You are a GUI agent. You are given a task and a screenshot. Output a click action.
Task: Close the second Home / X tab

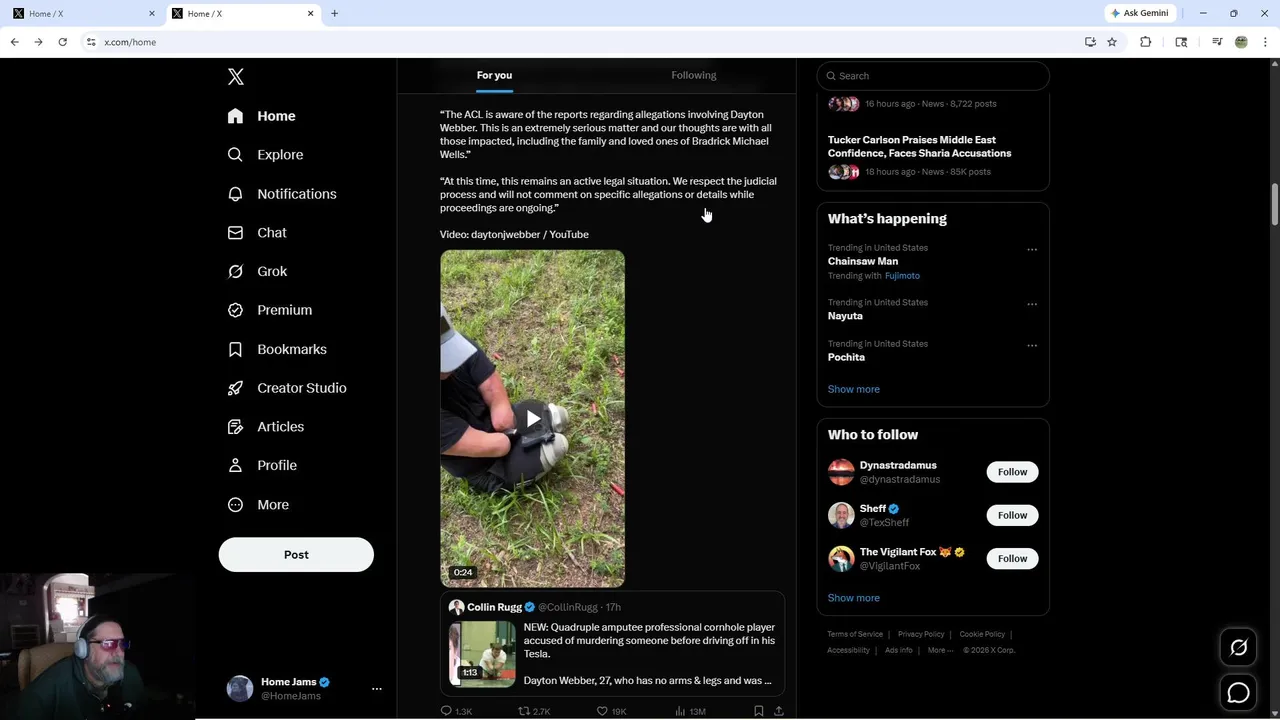[x=310, y=13]
